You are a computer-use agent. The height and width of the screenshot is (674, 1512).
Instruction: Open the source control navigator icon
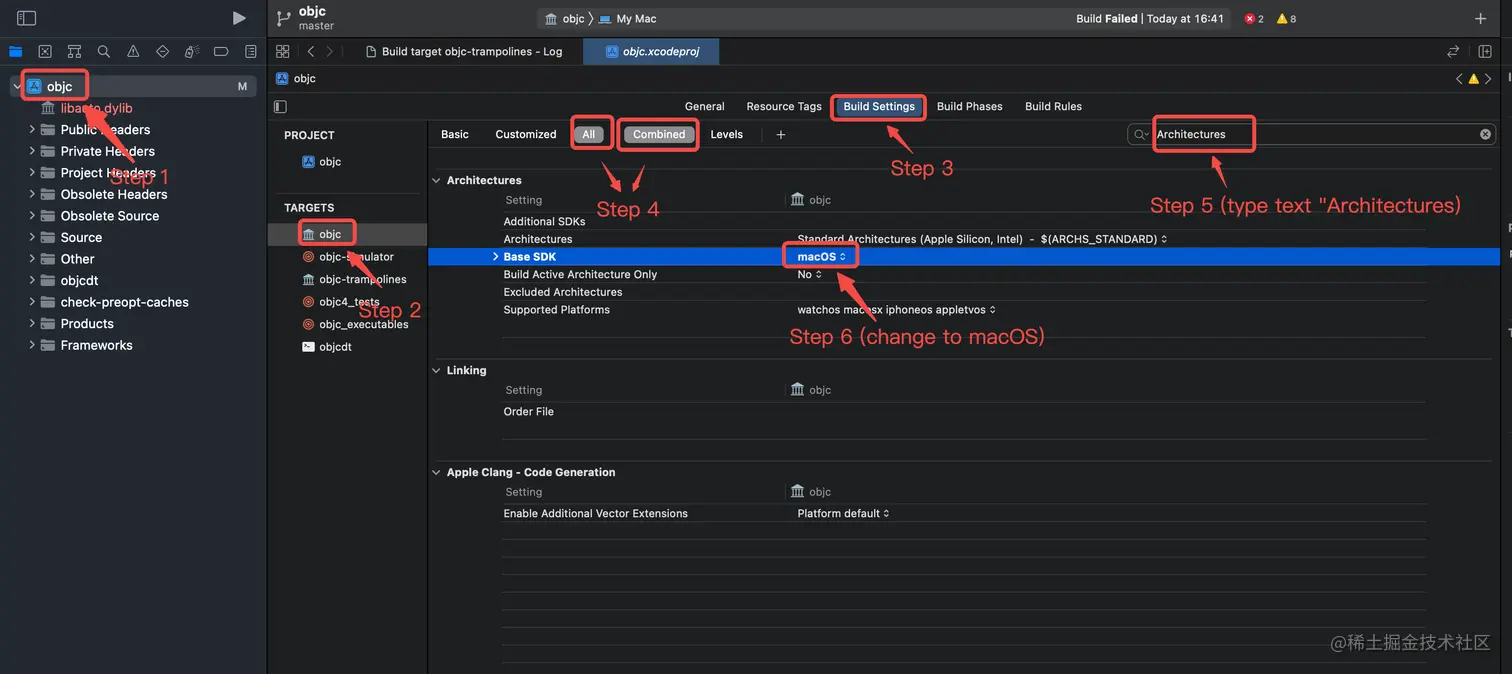pos(45,51)
